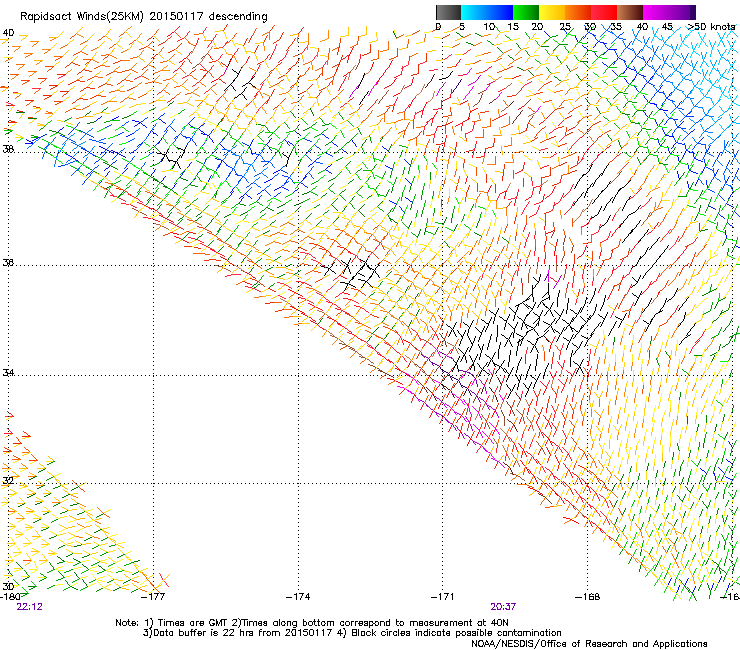Click the longitude label '-180'
Viewport: 740px width, 650px height.
coord(10,596)
